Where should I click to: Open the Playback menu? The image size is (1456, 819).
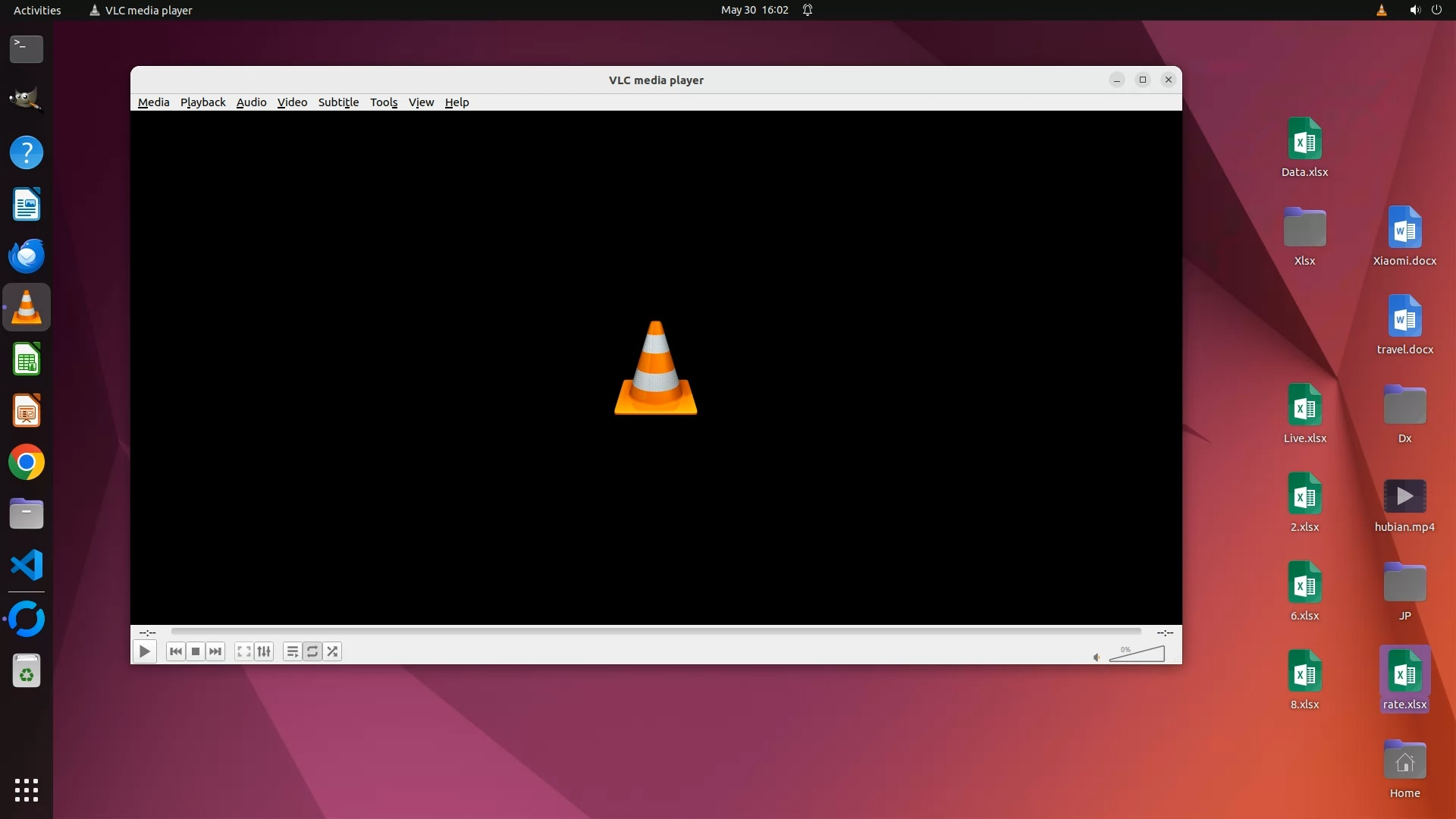click(202, 102)
